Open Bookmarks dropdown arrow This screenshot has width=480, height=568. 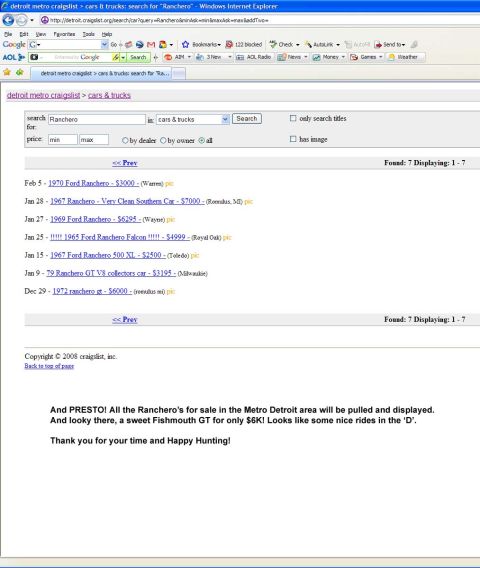tap(219, 45)
